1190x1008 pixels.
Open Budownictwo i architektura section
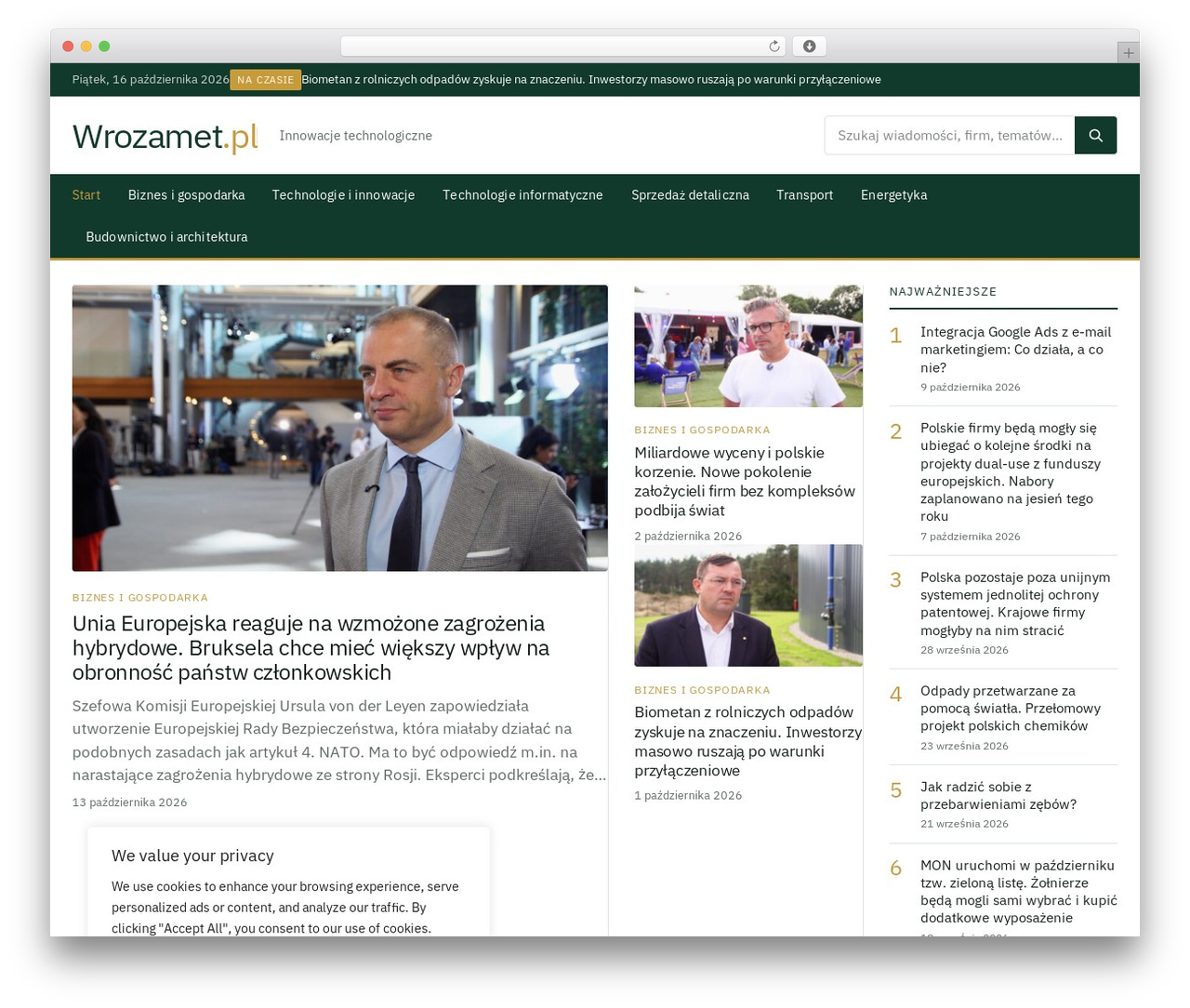click(x=166, y=237)
